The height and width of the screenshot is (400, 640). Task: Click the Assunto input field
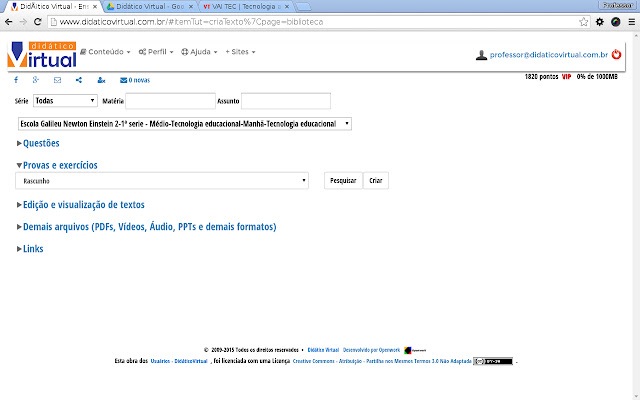(286, 101)
